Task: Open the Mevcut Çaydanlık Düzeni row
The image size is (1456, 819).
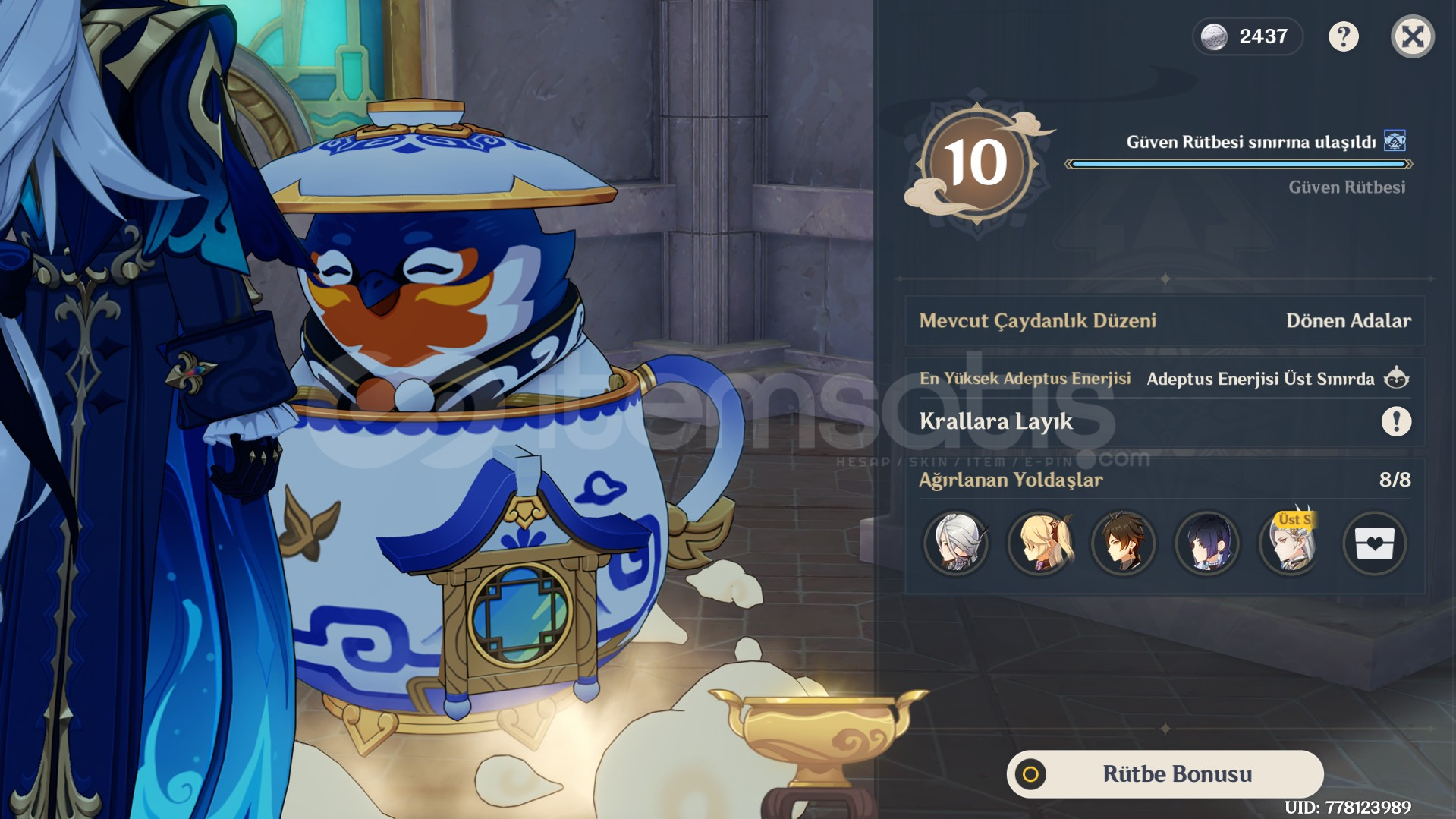Action: point(1165,321)
